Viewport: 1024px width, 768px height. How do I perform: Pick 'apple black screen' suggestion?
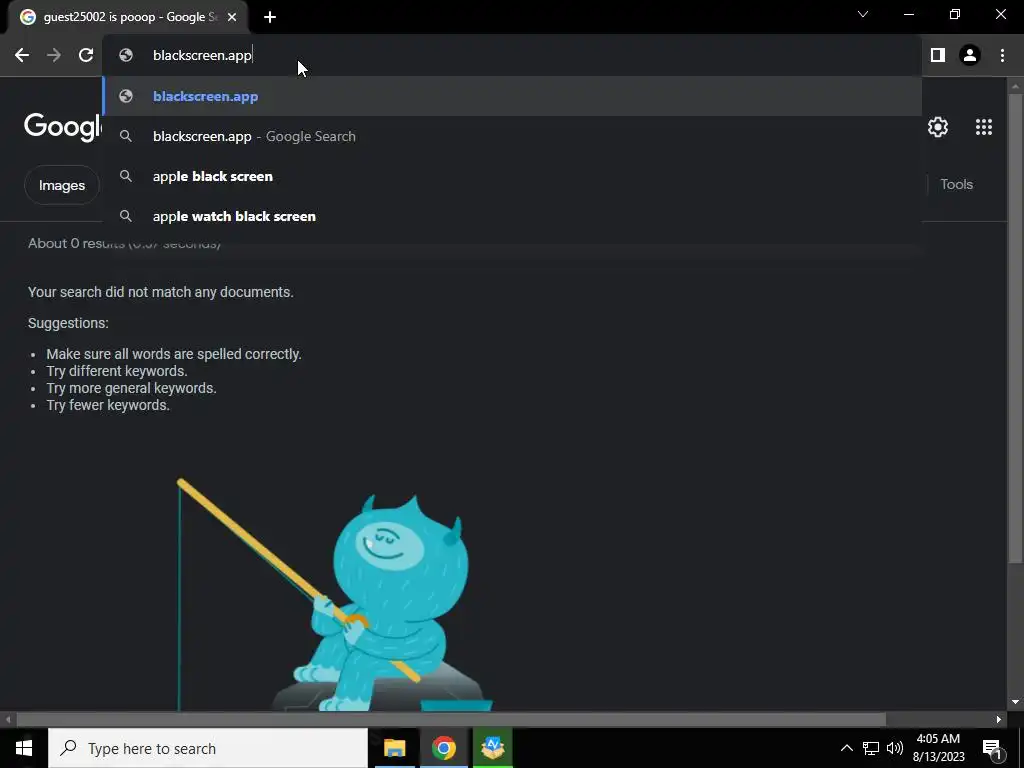point(512,176)
